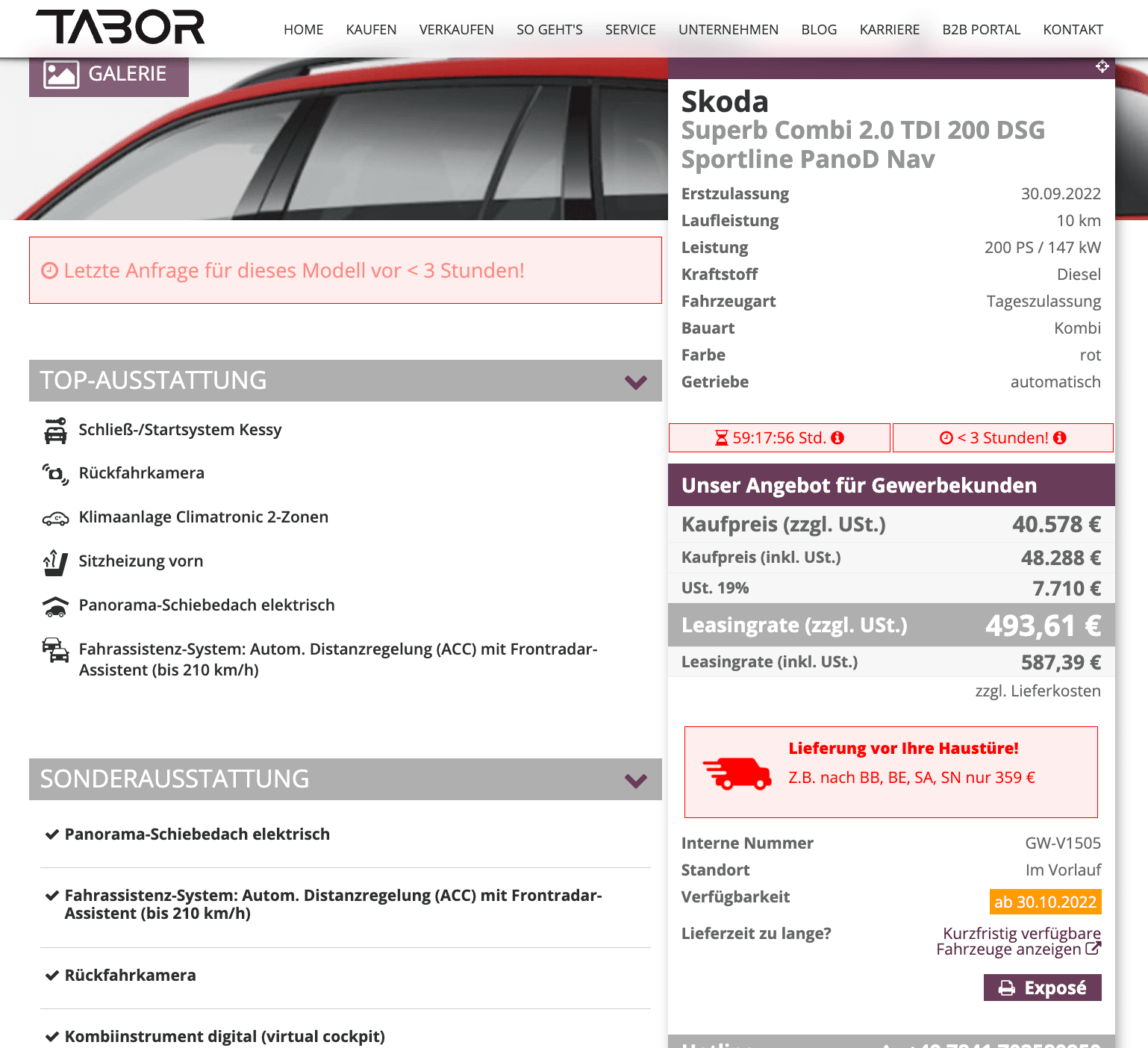The width and height of the screenshot is (1148, 1048).
Task: Click 'Klimaanlage Climatronic 2-Zonen' text
Action: pos(203,517)
